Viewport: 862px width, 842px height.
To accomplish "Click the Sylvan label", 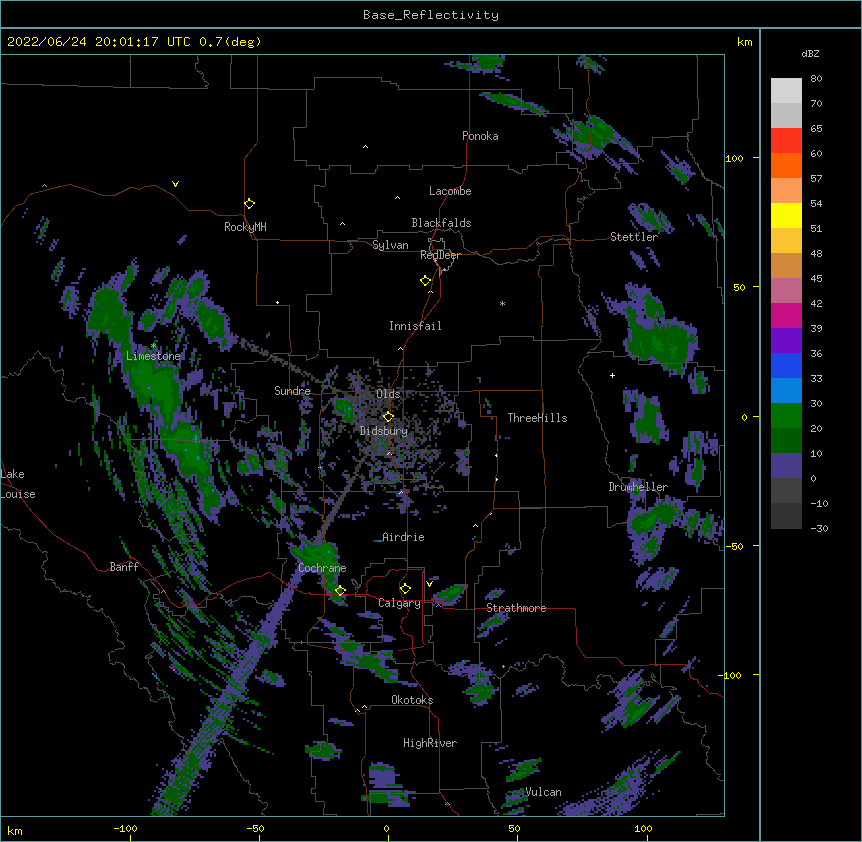I will [390, 245].
